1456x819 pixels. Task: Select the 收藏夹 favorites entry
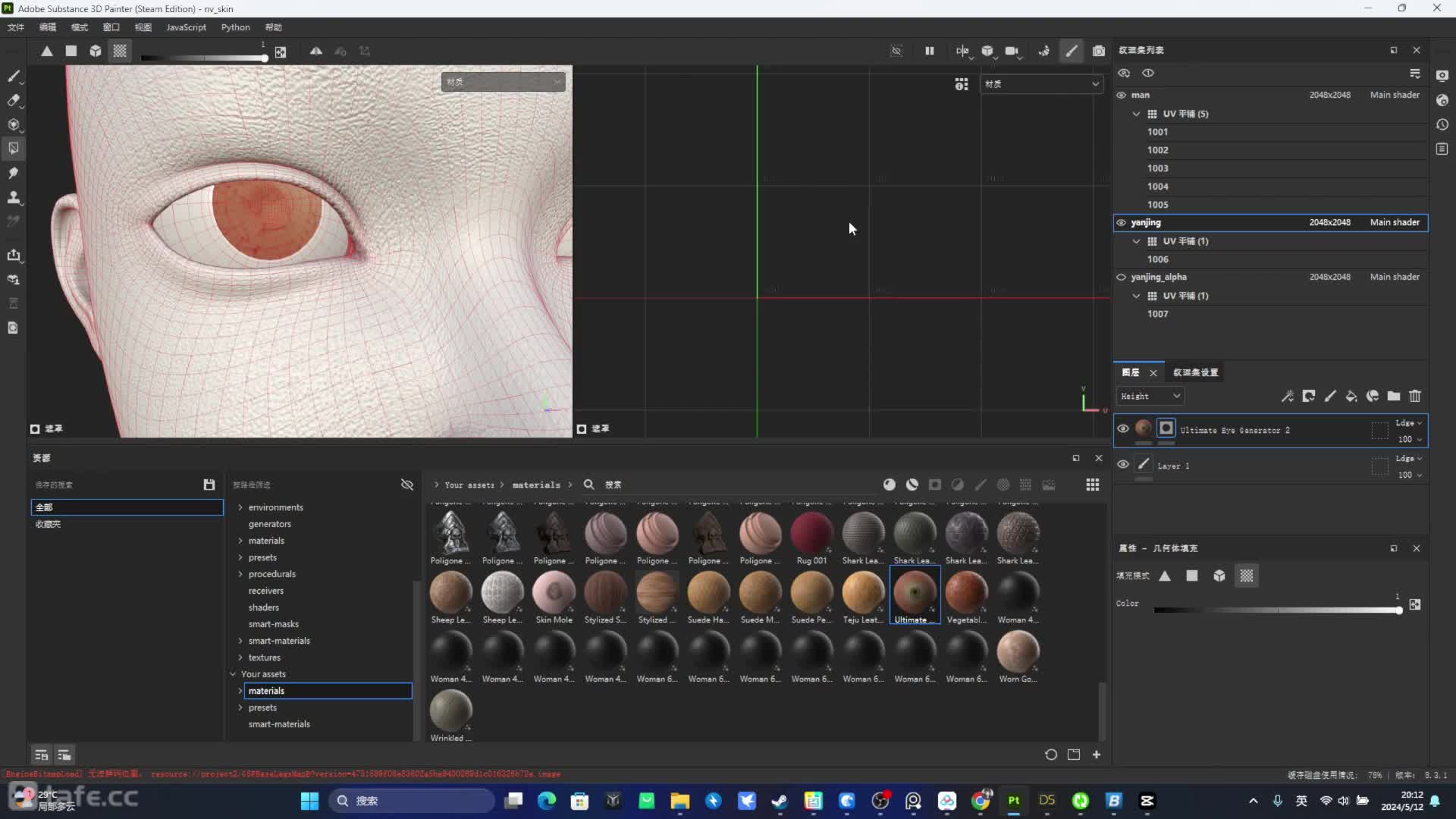pos(48,524)
